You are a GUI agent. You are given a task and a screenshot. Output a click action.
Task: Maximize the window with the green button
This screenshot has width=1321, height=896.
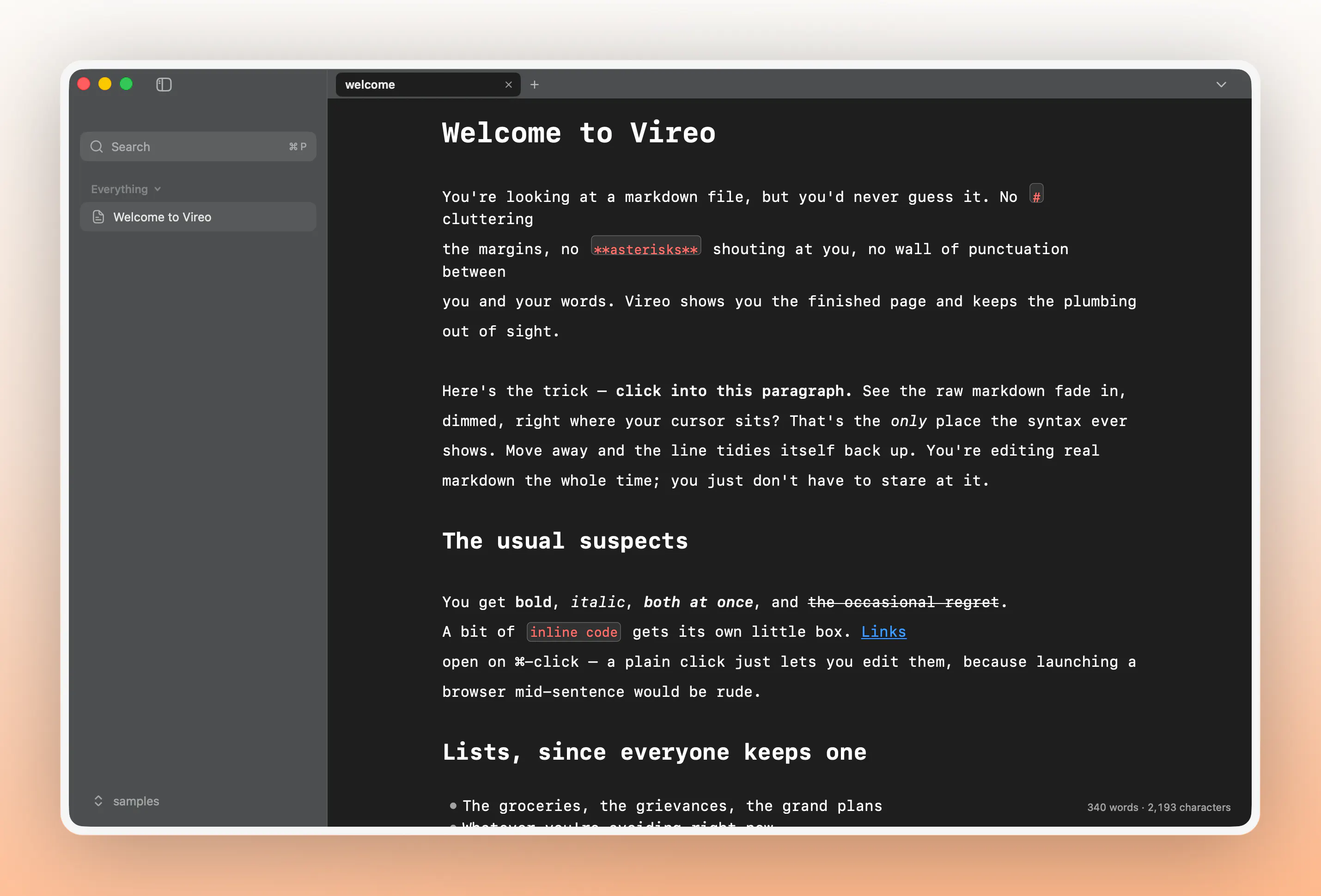point(126,84)
